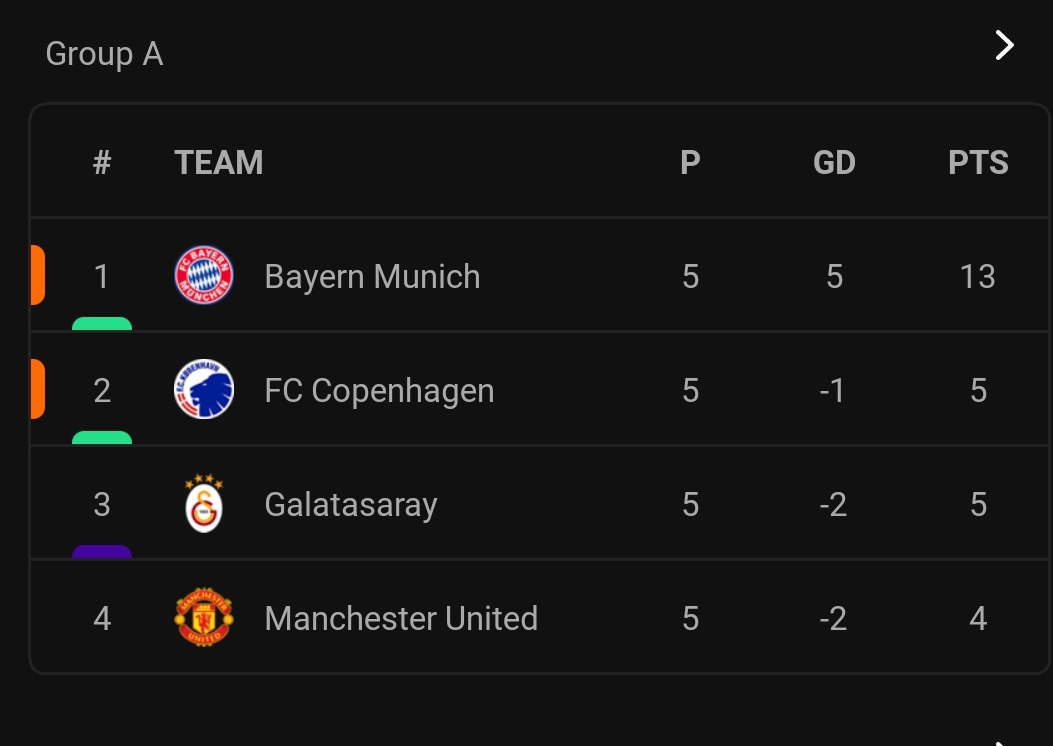Click the Galatasaray club crest
The image size is (1053, 746).
204,504
